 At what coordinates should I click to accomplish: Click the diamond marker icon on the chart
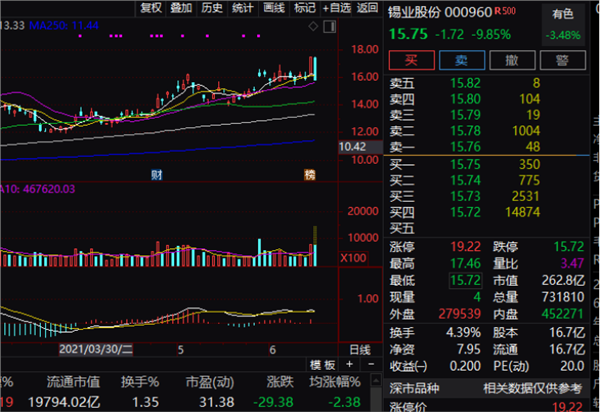point(313,26)
